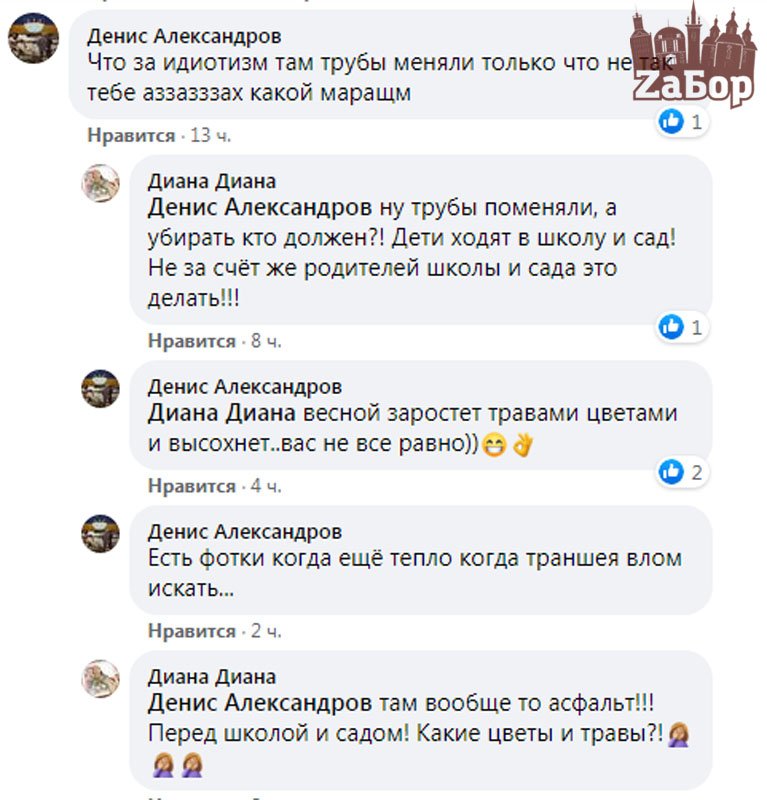This screenshot has width=767, height=800.
Task: Click mention Денис Александров in first reply text
Action: (x=260, y=208)
